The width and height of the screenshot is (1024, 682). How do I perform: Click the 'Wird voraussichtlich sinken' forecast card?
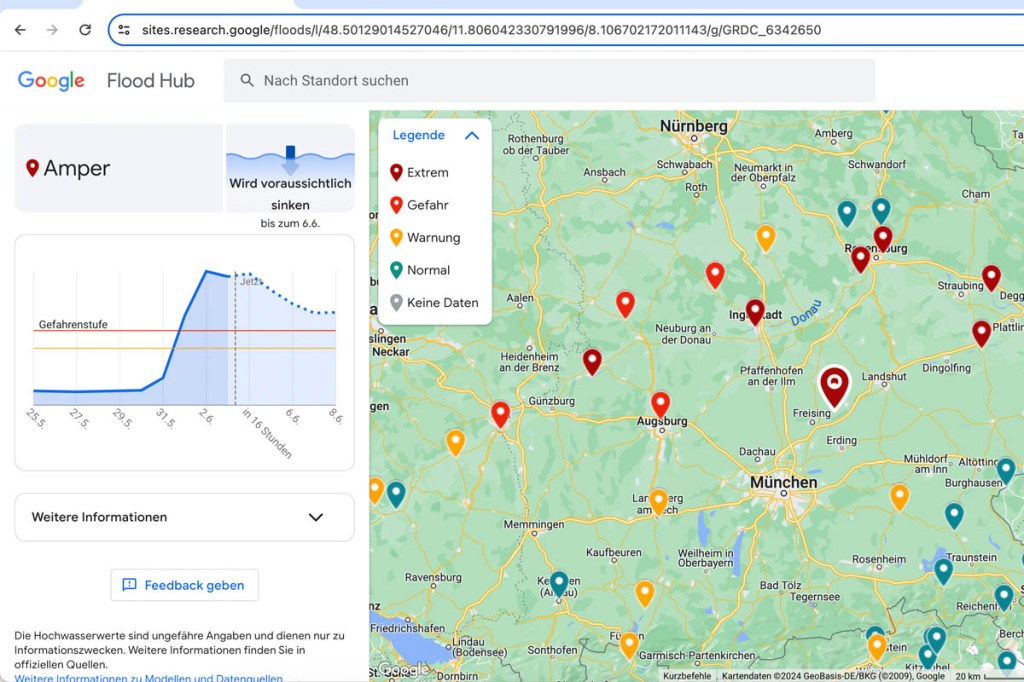pos(290,169)
